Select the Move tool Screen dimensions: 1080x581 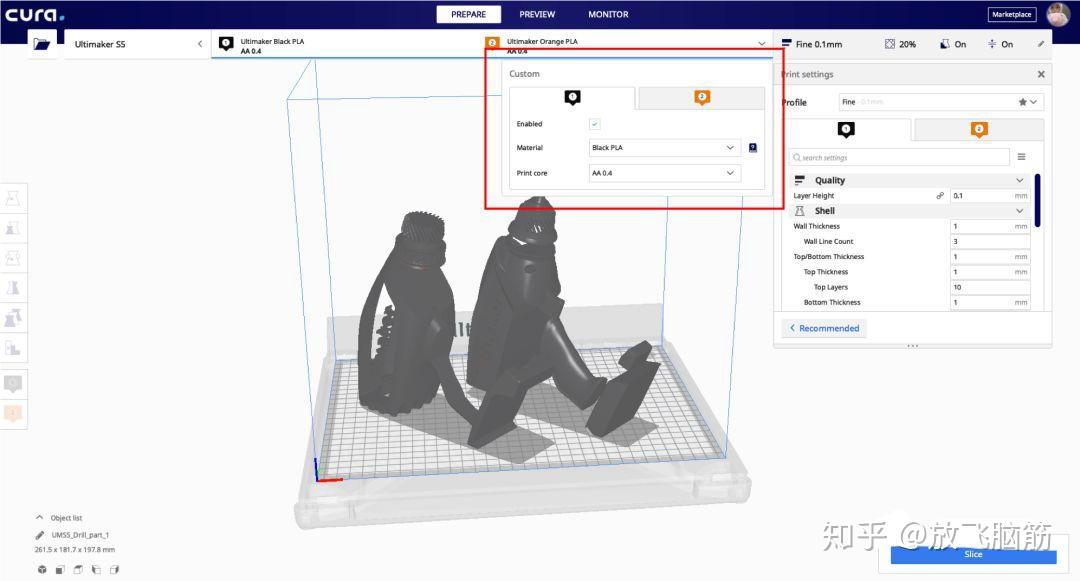click(x=14, y=199)
